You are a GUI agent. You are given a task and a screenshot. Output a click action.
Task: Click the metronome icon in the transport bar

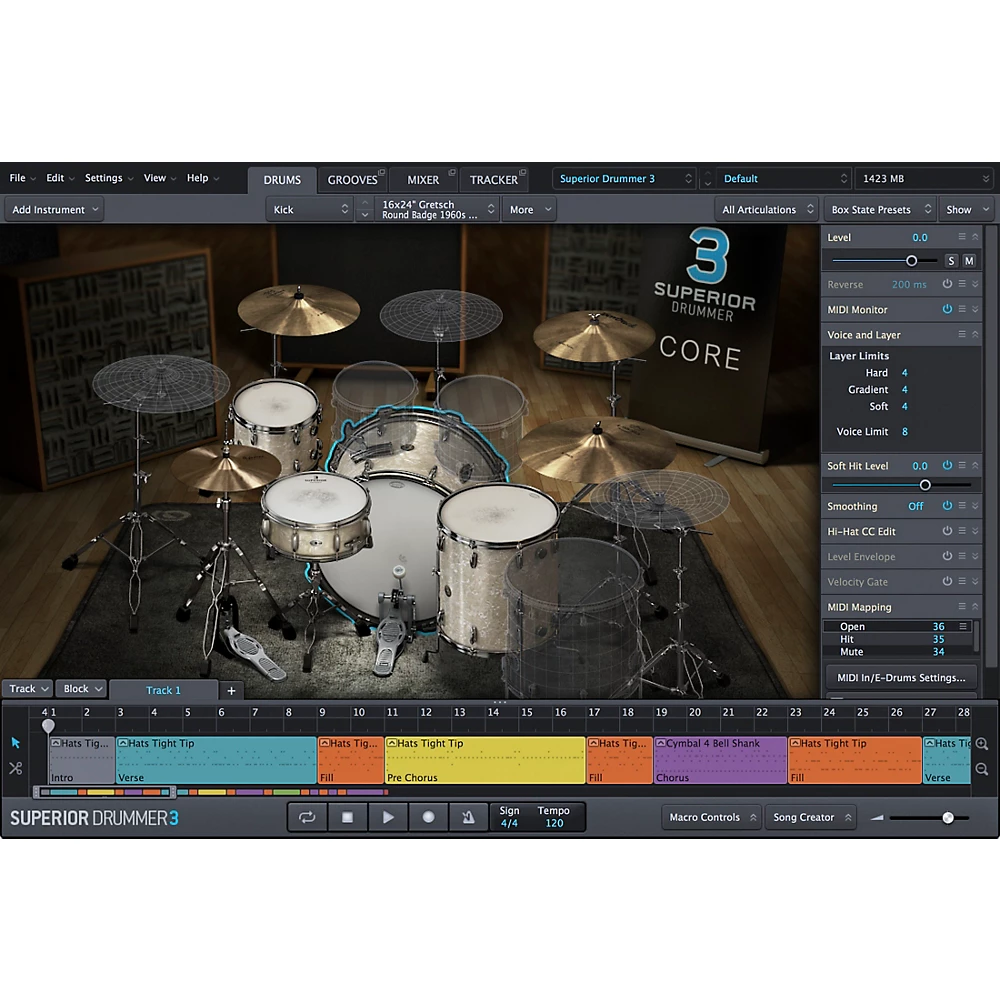[468, 817]
